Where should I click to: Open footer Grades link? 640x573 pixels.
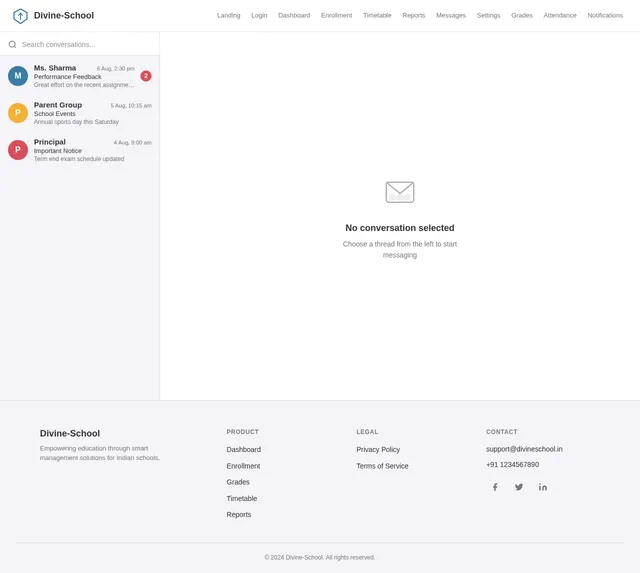pos(238,482)
